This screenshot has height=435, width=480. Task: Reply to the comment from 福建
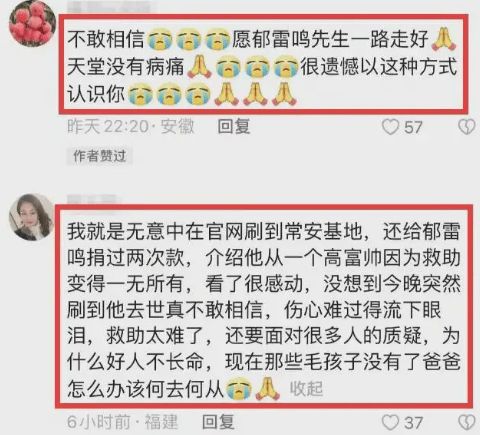(218, 422)
